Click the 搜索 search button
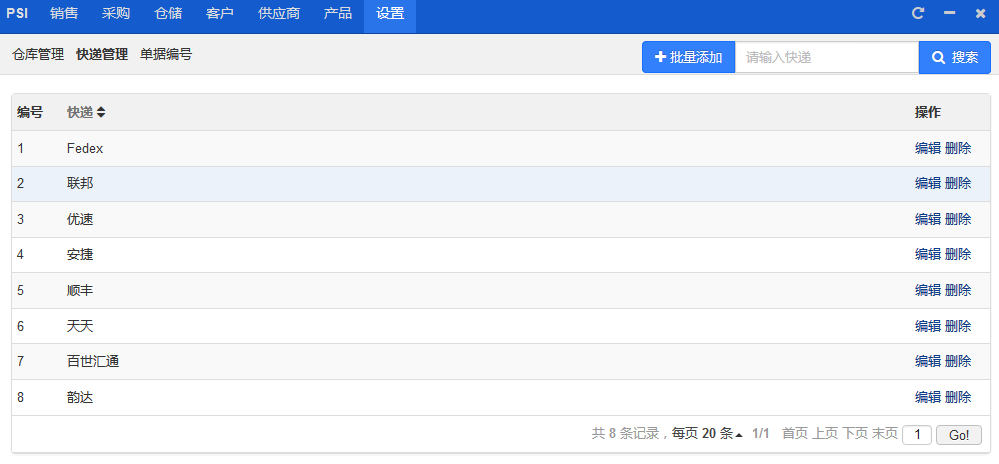999x464 pixels. point(954,57)
